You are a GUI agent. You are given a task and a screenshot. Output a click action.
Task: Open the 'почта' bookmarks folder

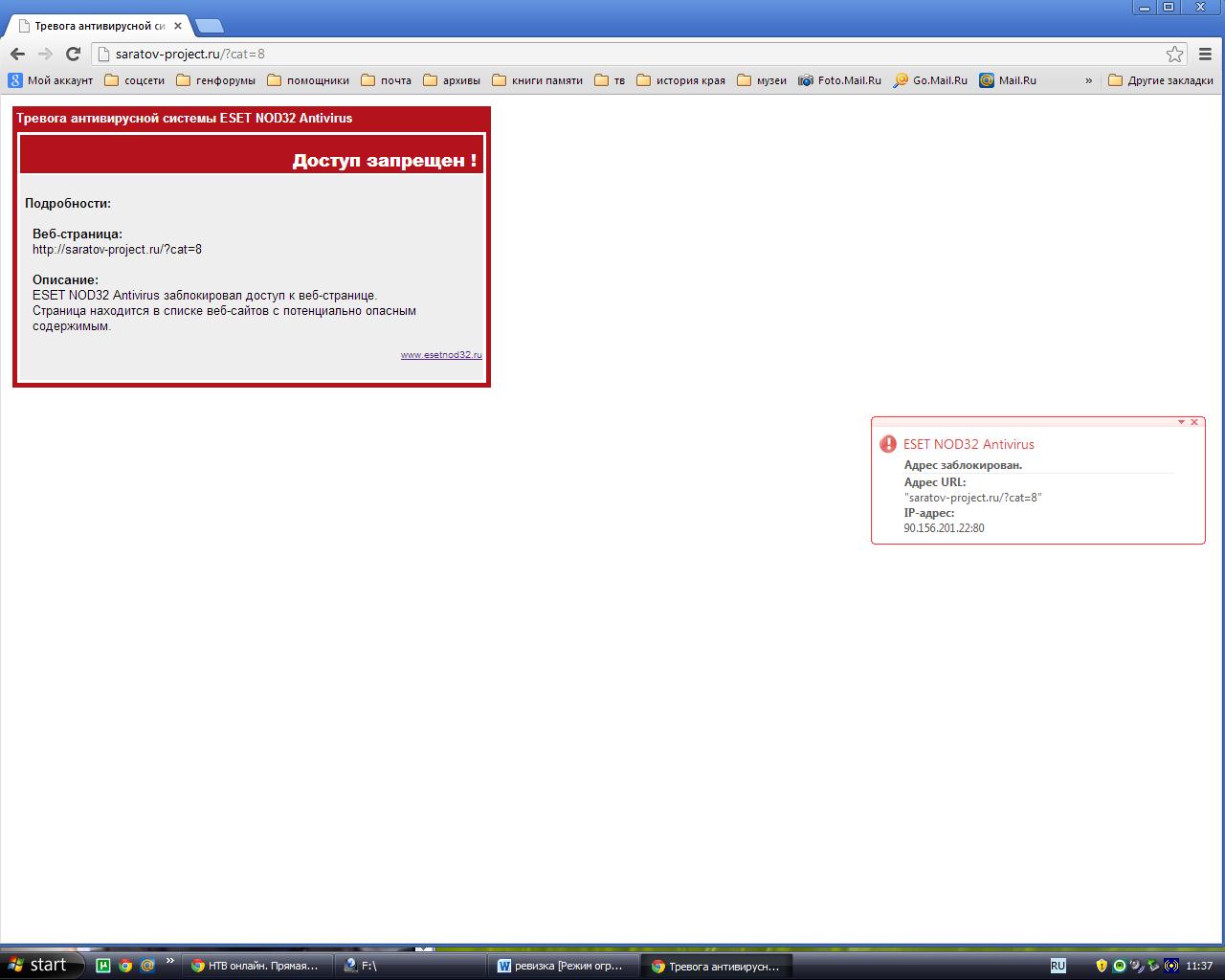tap(386, 80)
